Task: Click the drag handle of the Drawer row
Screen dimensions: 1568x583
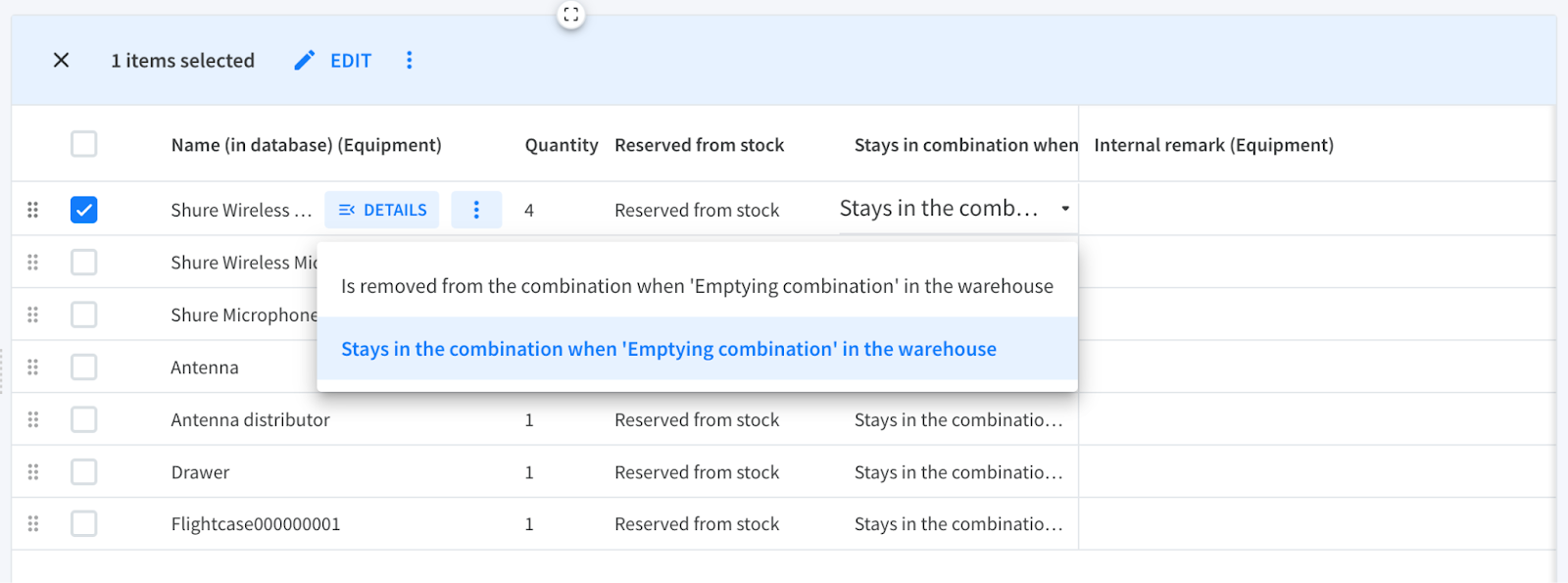Action: [x=33, y=472]
